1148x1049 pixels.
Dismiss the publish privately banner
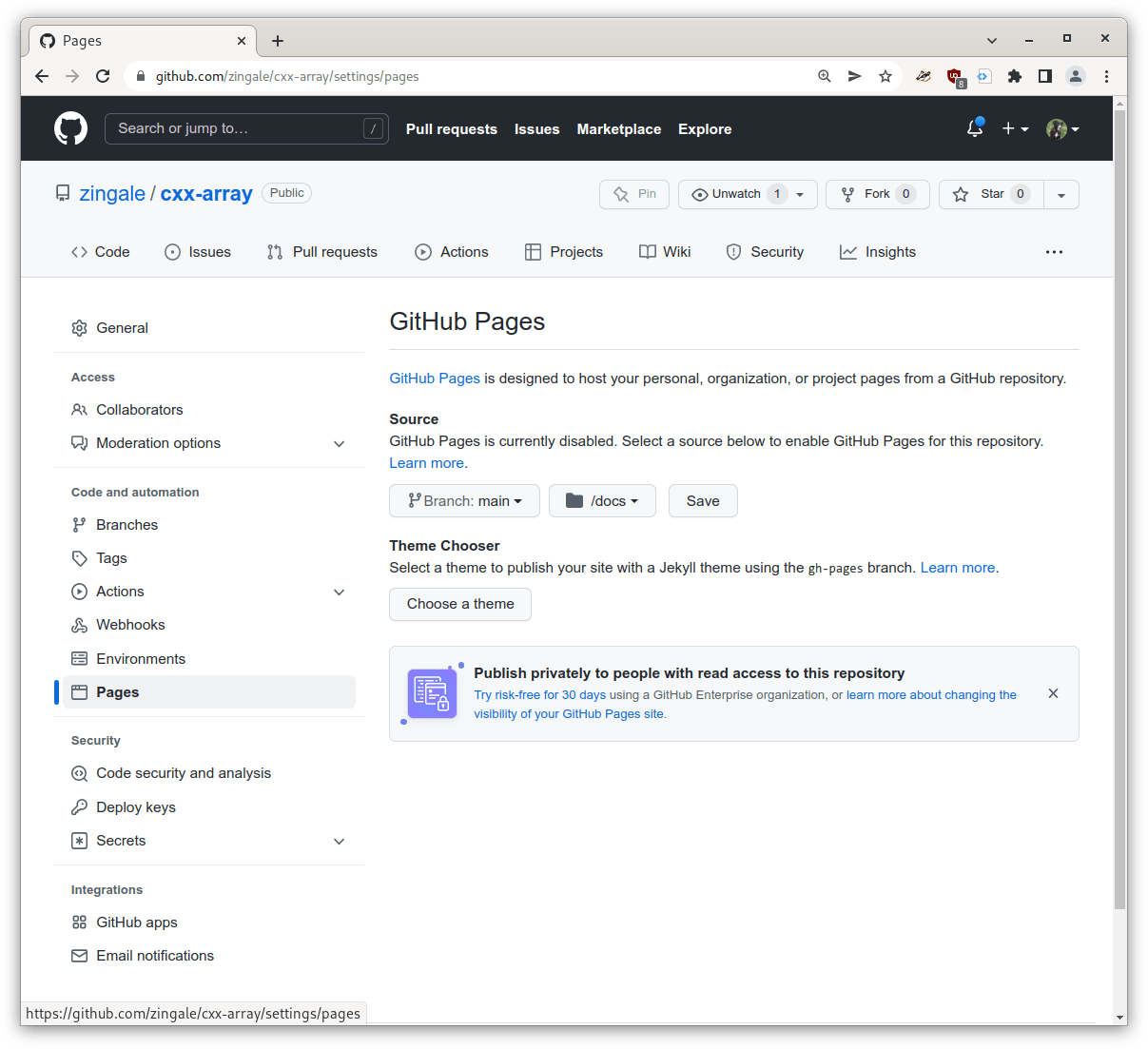1053,693
